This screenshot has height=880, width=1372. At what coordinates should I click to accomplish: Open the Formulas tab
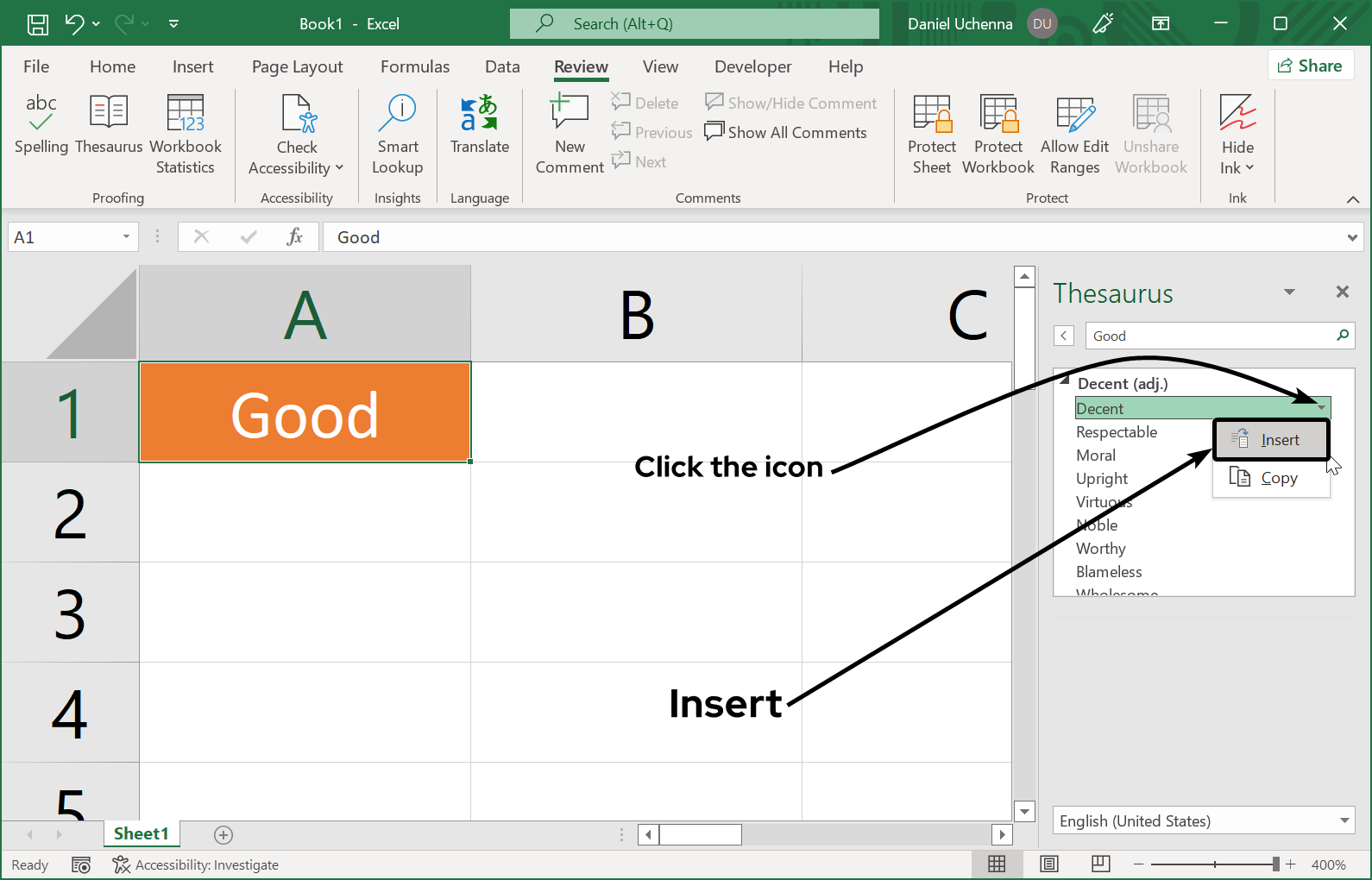[x=415, y=66]
